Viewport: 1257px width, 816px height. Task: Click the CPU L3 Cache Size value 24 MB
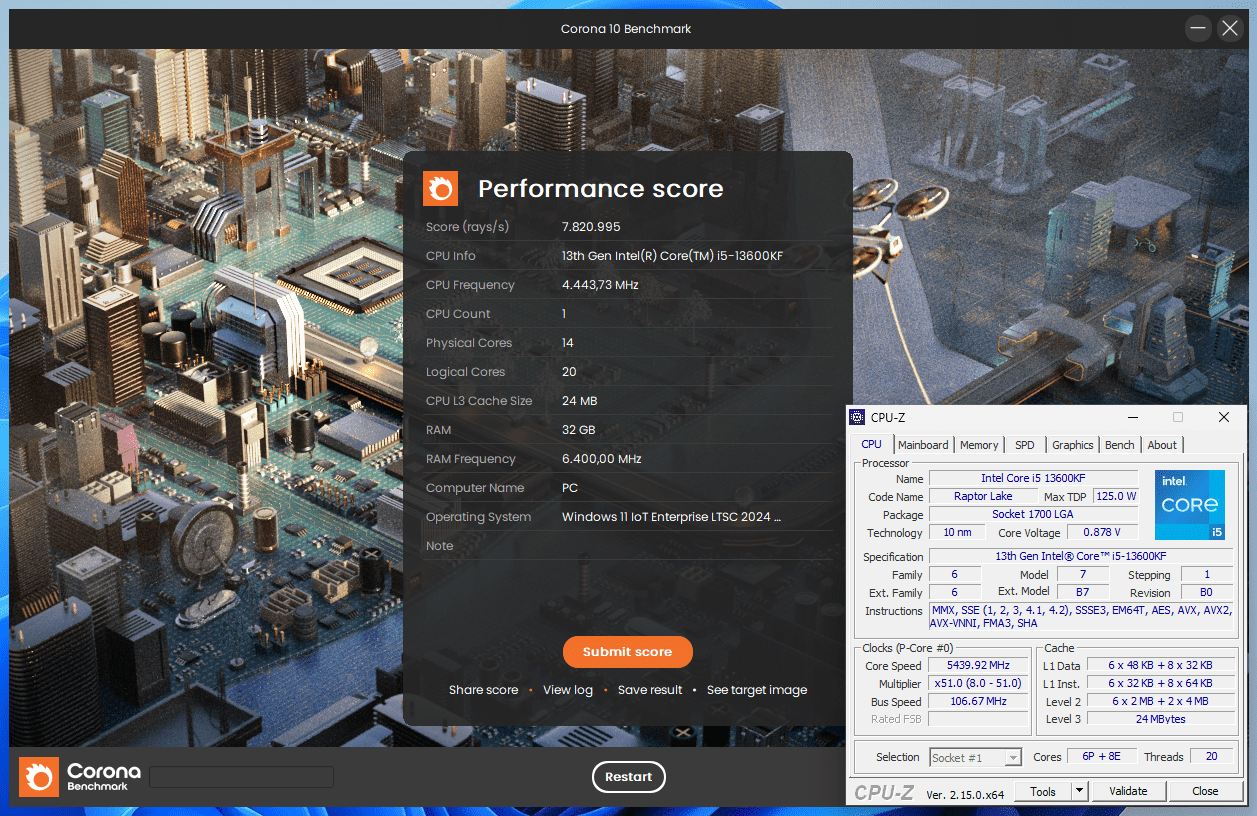(x=580, y=401)
